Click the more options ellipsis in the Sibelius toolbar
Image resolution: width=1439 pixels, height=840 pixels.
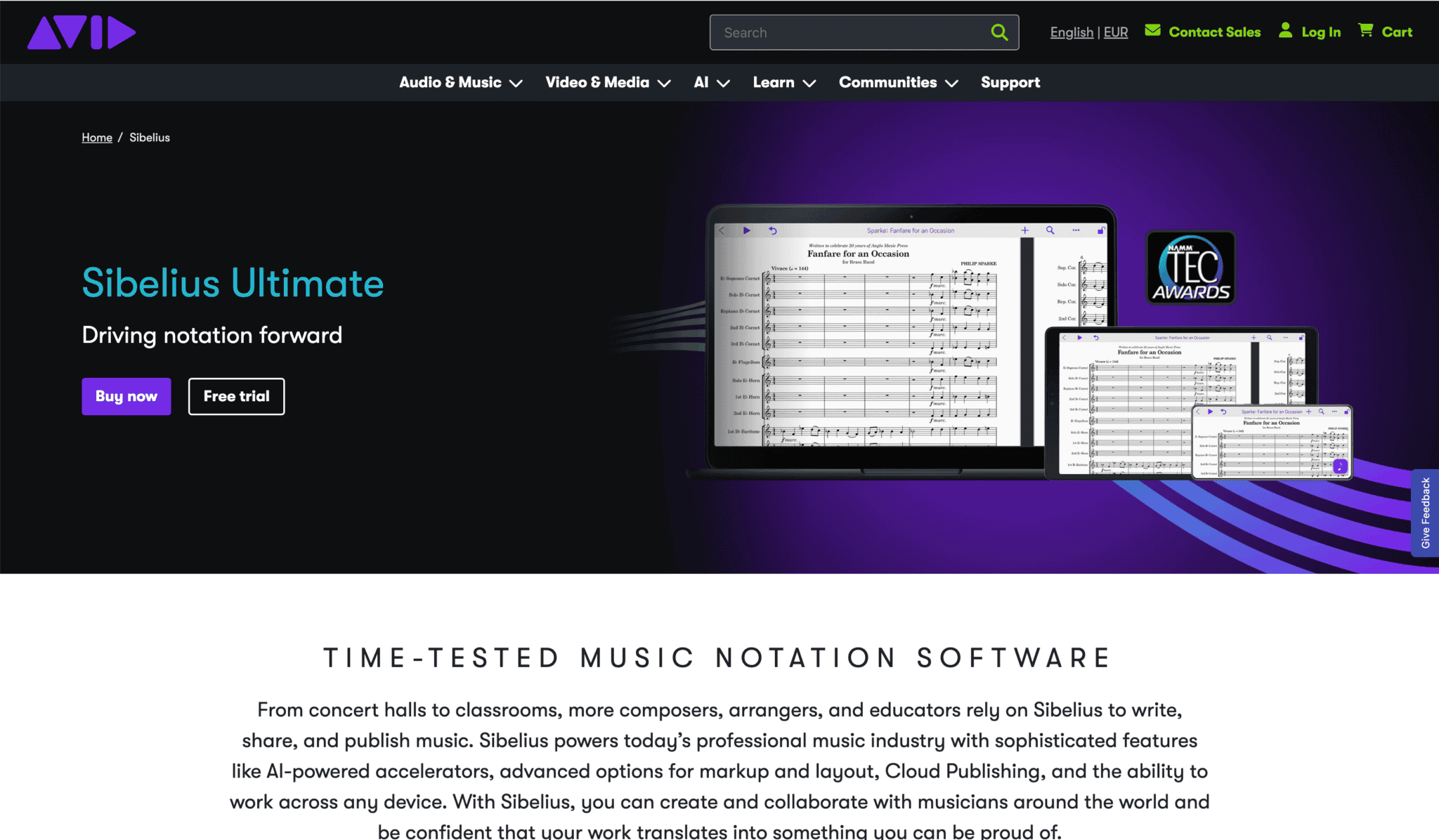1075,230
